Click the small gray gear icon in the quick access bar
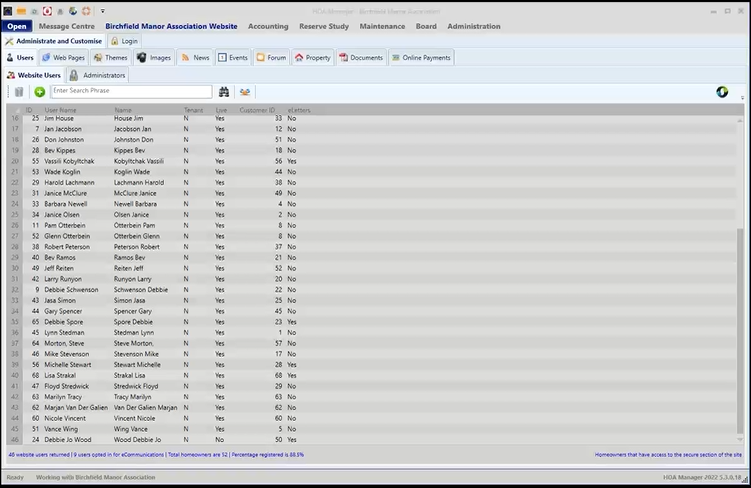751x488 pixels. tap(34, 11)
